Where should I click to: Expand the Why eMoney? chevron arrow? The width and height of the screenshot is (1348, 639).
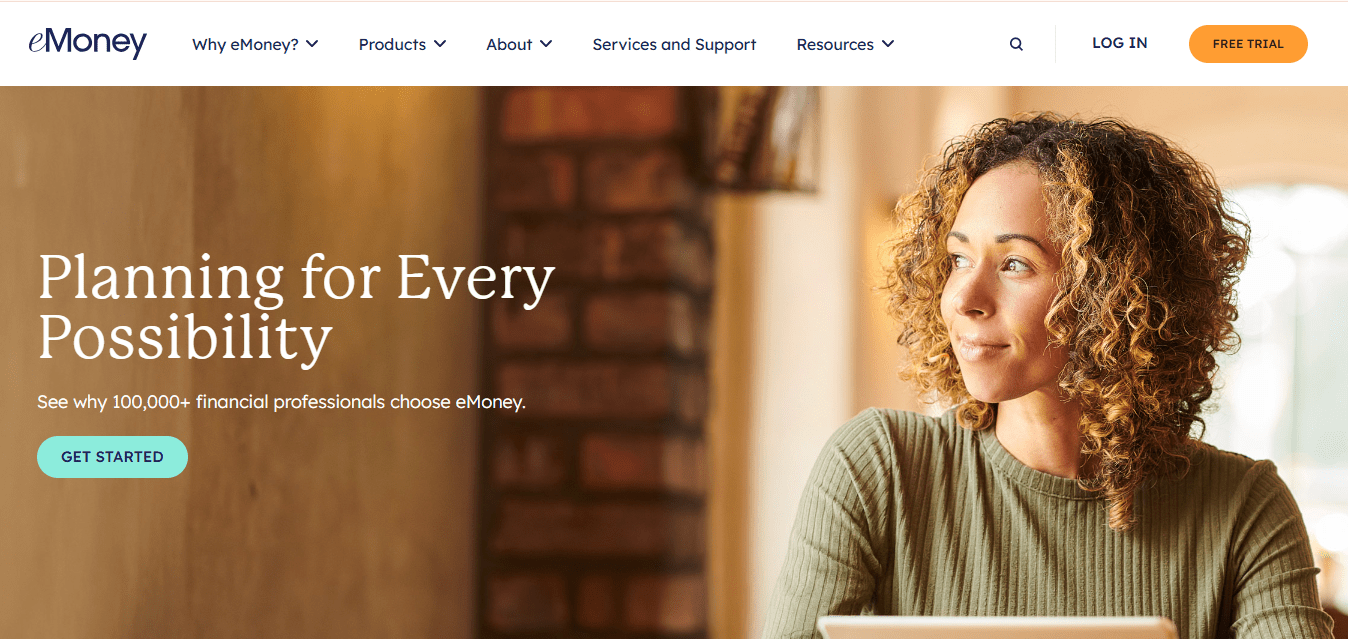click(x=312, y=44)
